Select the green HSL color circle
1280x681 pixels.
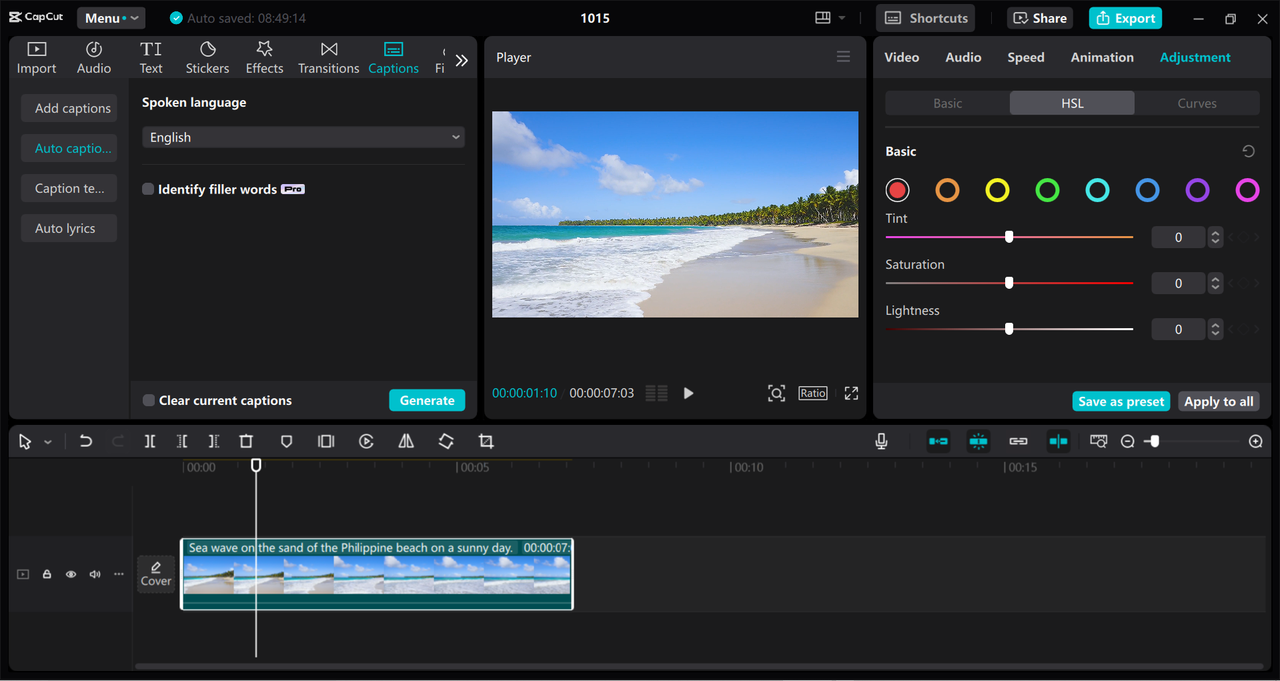click(x=1047, y=190)
